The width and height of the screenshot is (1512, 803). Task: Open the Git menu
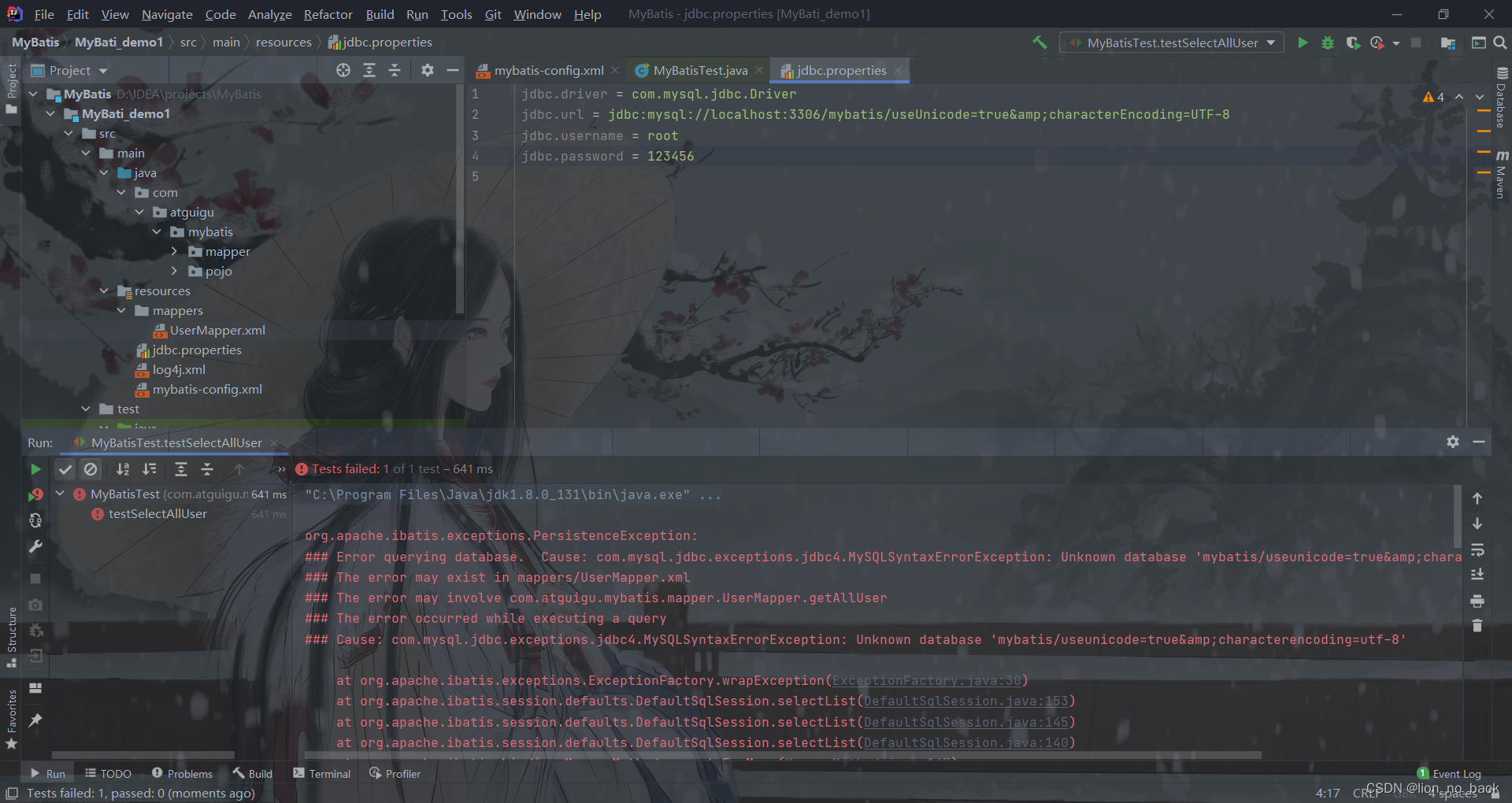pyautogui.click(x=493, y=14)
